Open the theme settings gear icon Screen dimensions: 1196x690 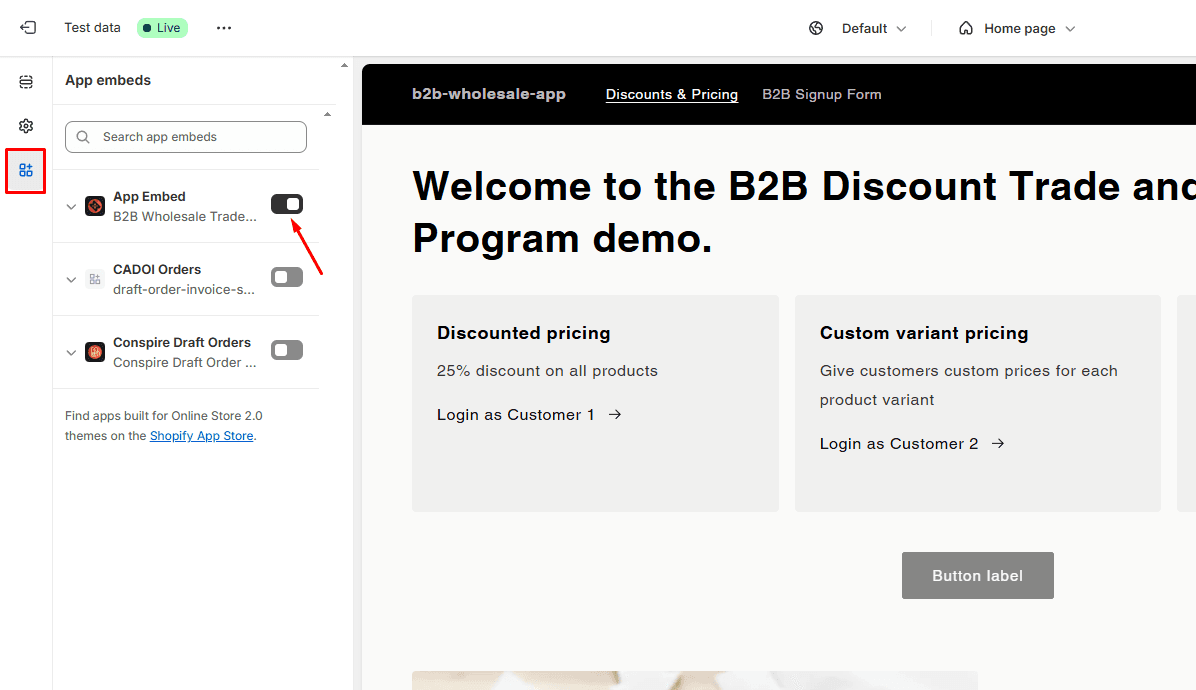point(26,126)
